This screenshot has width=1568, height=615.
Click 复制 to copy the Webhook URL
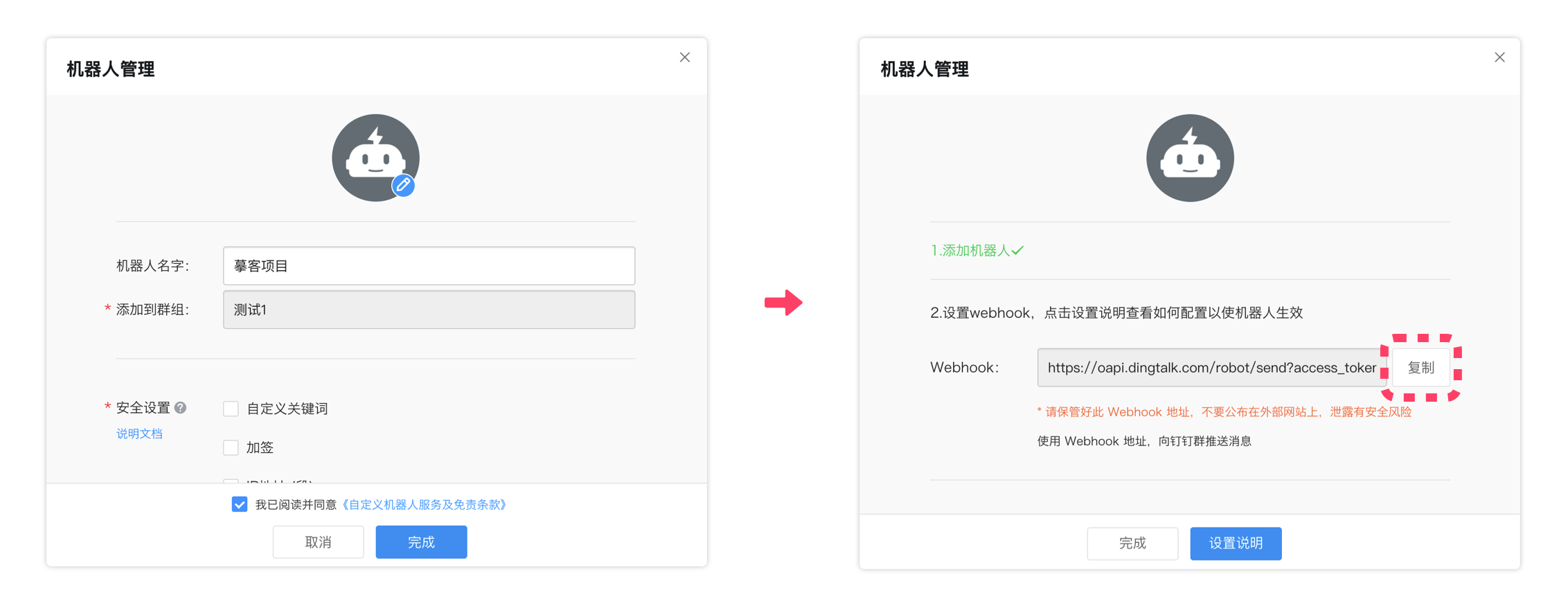[x=1420, y=368]
